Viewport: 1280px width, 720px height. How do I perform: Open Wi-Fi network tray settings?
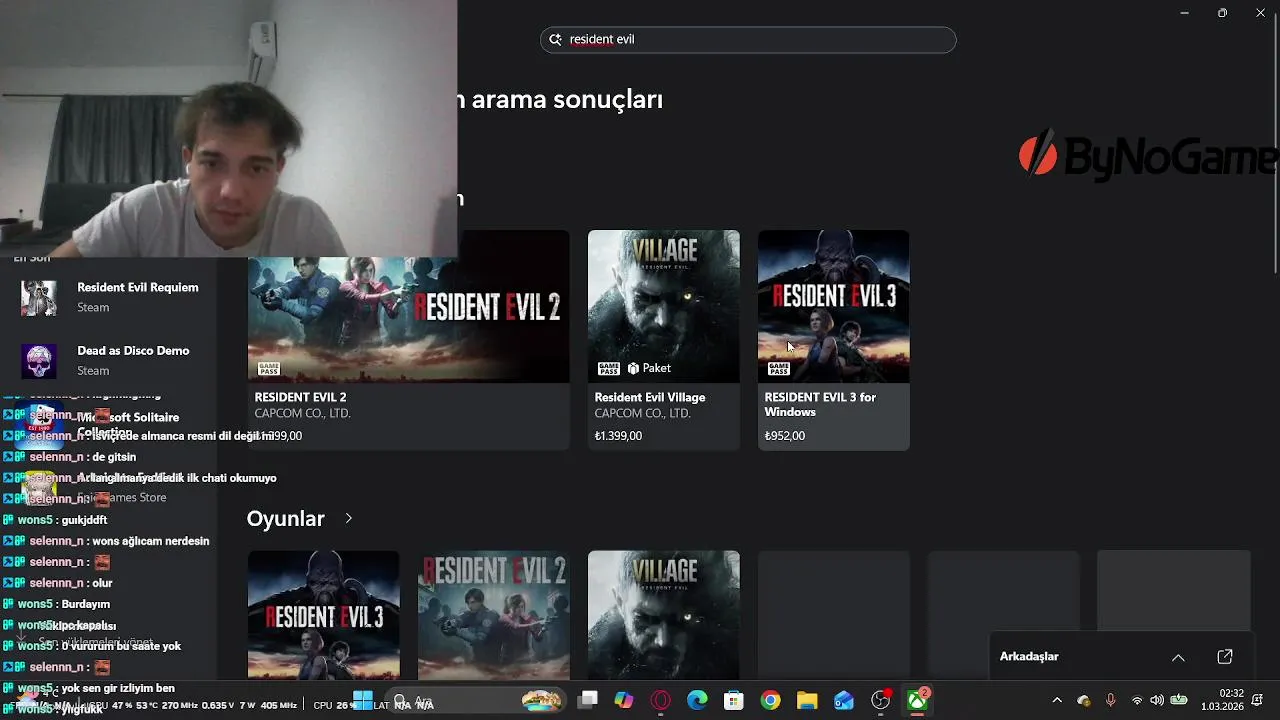coord(1137,701)
